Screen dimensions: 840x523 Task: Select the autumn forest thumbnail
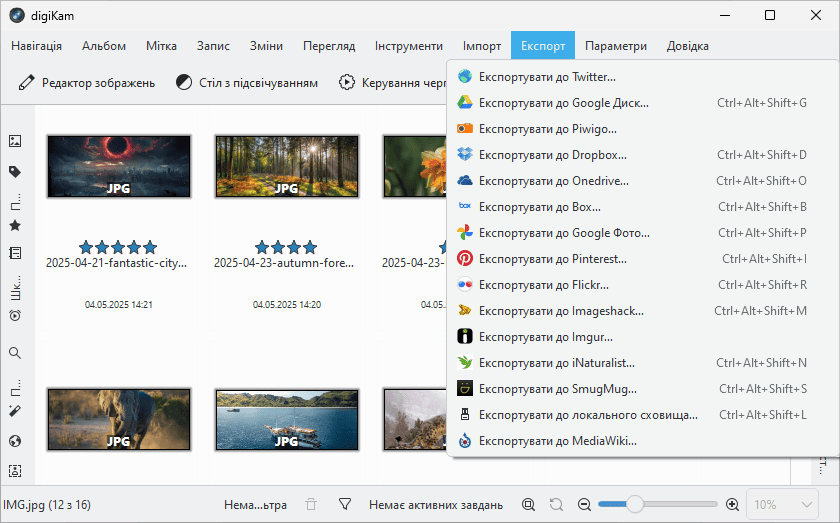[286, 166]
